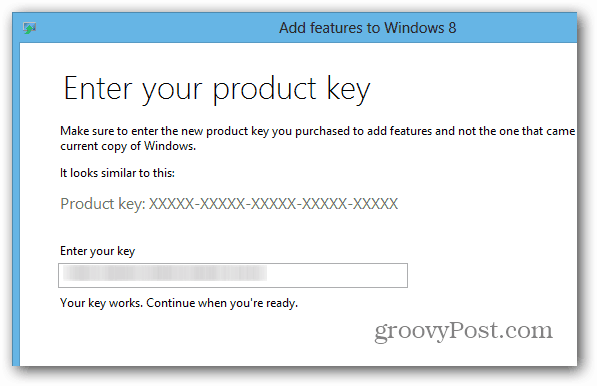This screenshot has width=597, height=386.
Task: Click the word 'key' in the large heading
Action: [348, 90]
